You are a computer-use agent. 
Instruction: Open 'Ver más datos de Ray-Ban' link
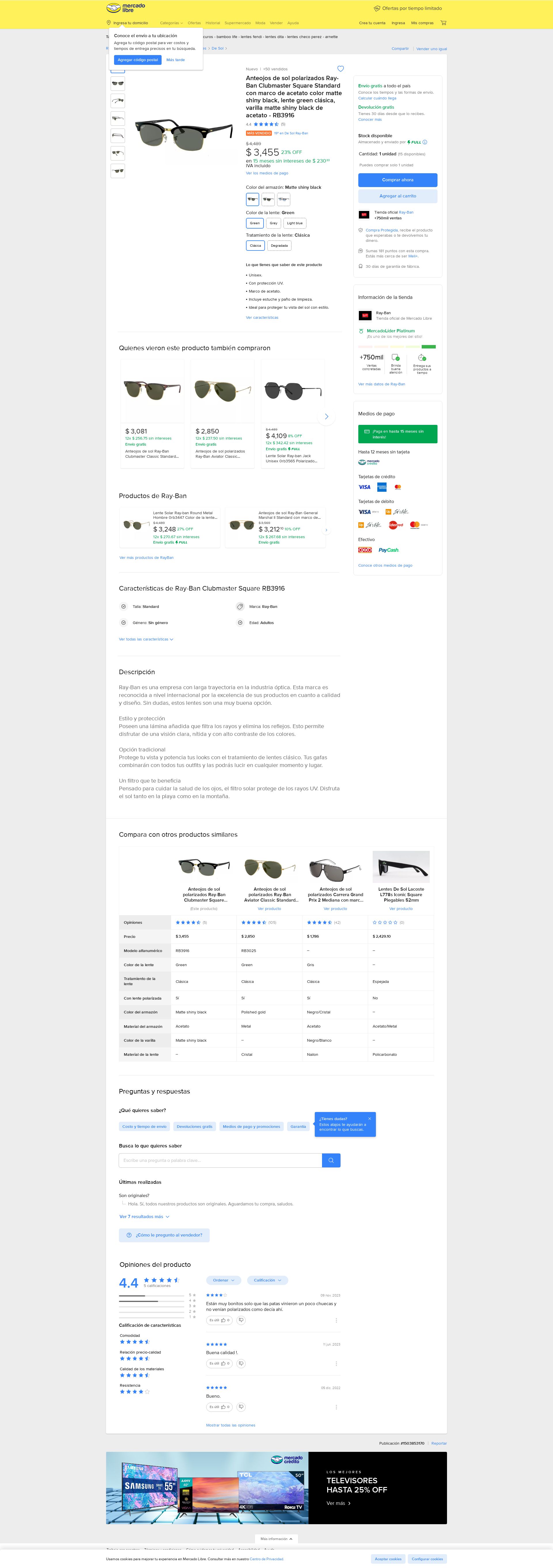381,384
